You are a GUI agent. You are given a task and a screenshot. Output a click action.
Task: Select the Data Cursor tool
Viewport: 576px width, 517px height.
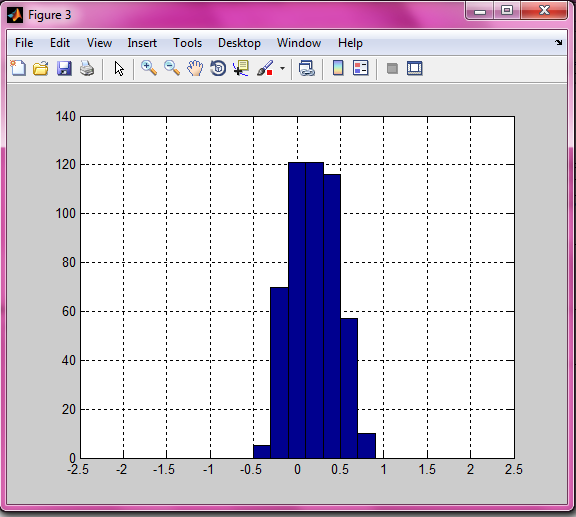pyautogui.click(x=241, y=68)
